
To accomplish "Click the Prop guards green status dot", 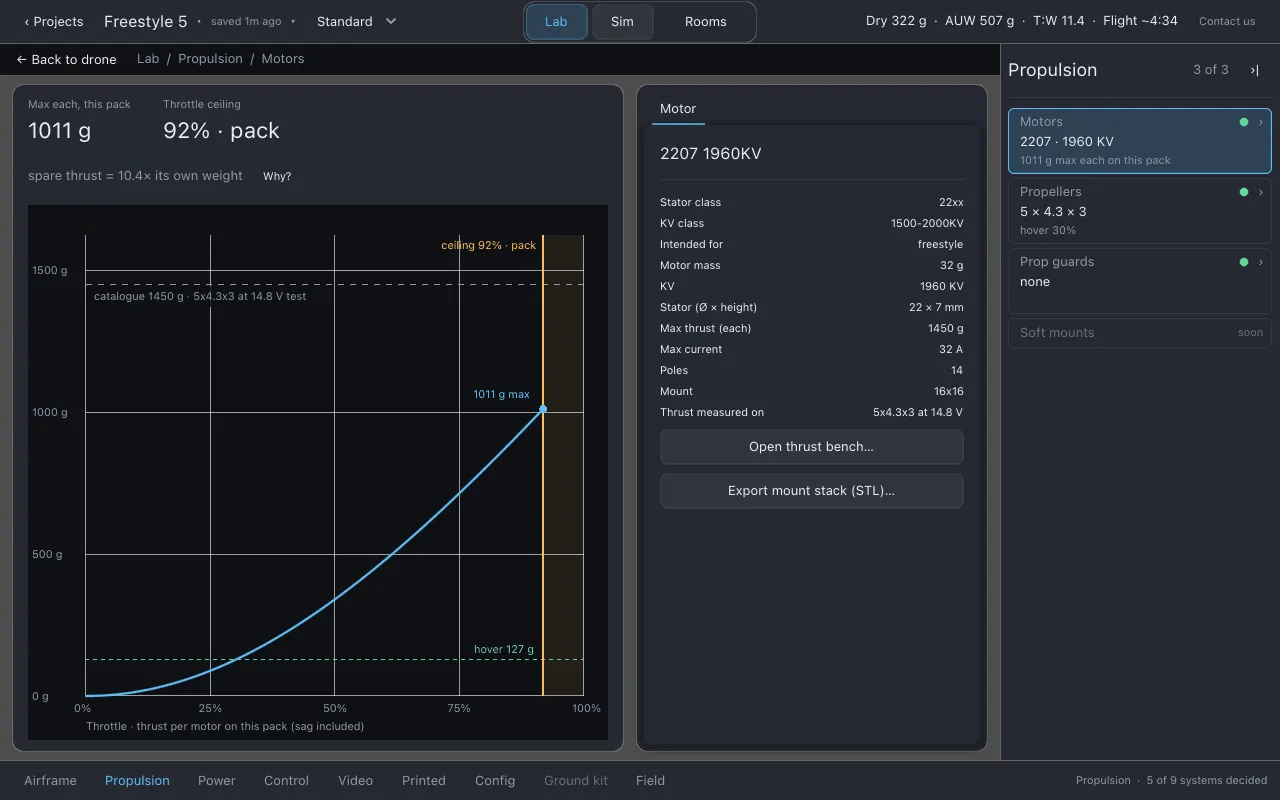I will (1244, 262).
